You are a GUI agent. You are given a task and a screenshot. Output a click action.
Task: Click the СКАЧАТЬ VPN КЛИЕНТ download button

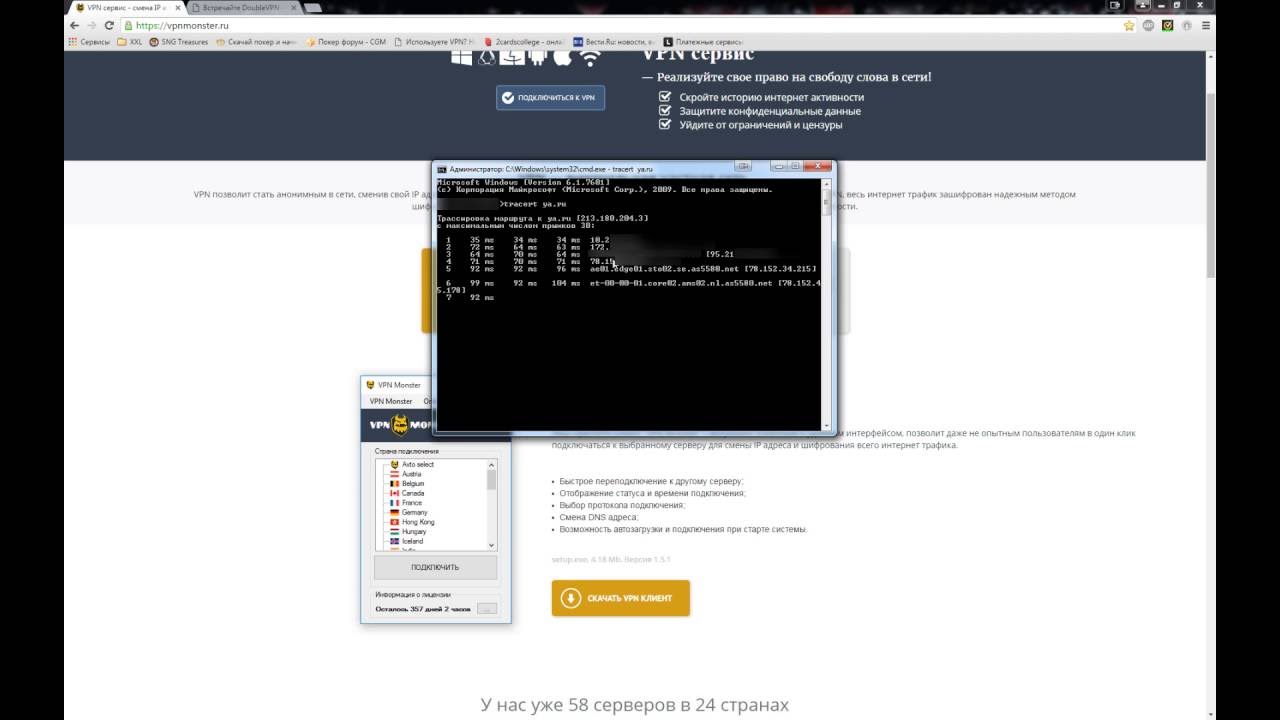pos(620,598)
